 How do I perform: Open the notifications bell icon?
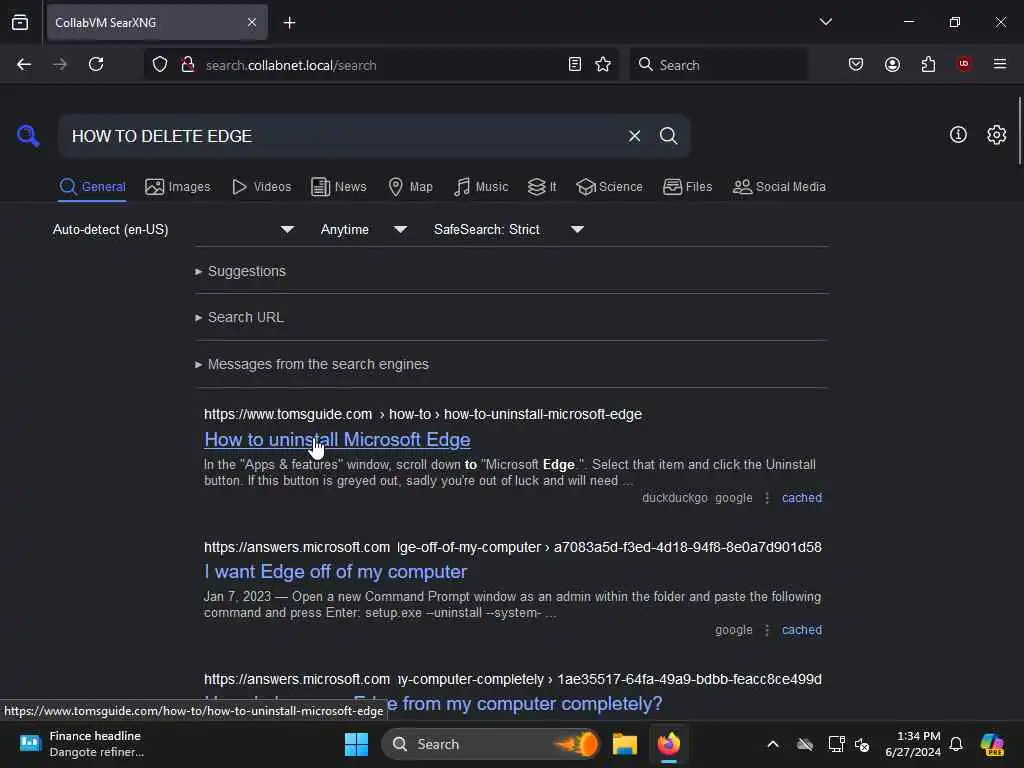tap(956, 744)
